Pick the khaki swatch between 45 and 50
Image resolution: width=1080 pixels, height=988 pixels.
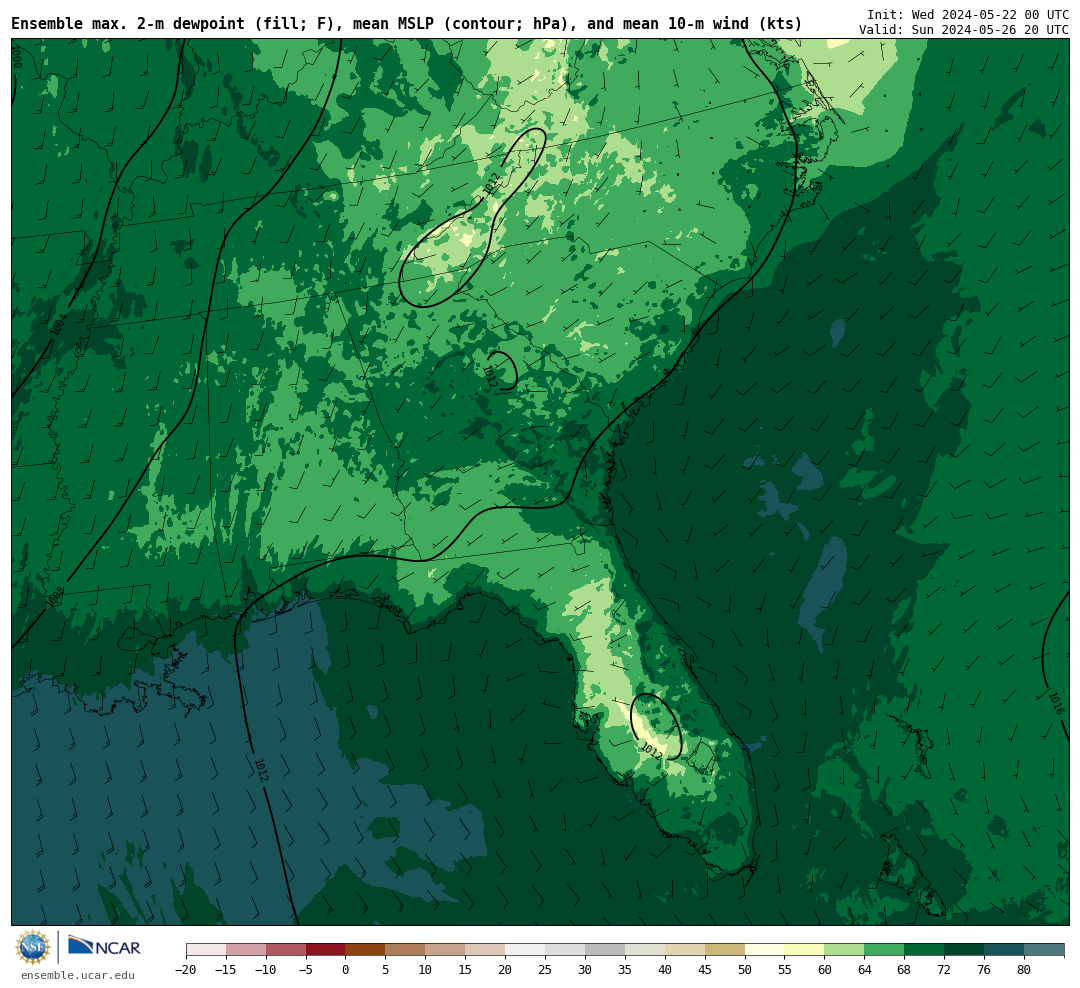(x=725, y=949)
